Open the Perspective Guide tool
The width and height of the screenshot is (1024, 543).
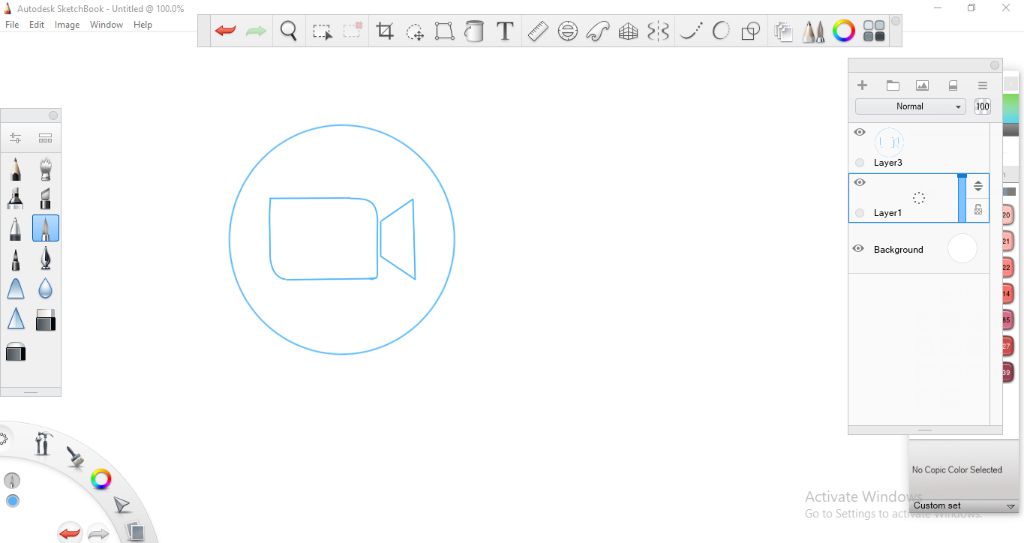pos(628,31)
